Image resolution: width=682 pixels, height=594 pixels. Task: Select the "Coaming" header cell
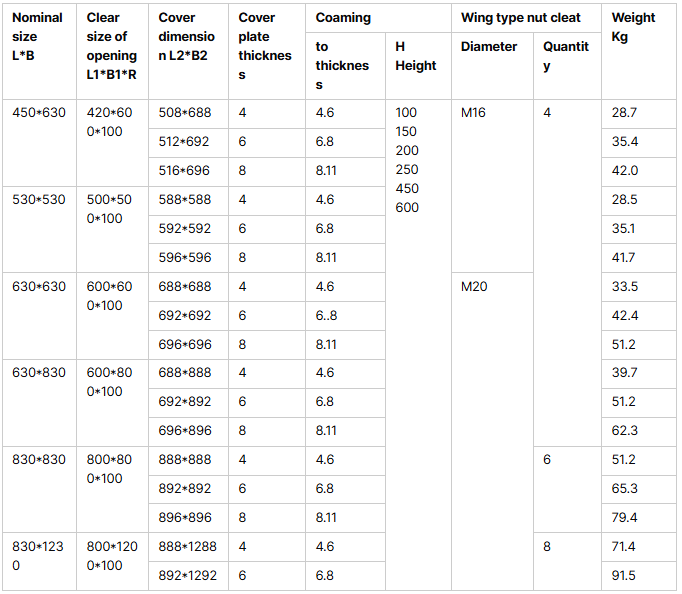[x=343, y=18]
